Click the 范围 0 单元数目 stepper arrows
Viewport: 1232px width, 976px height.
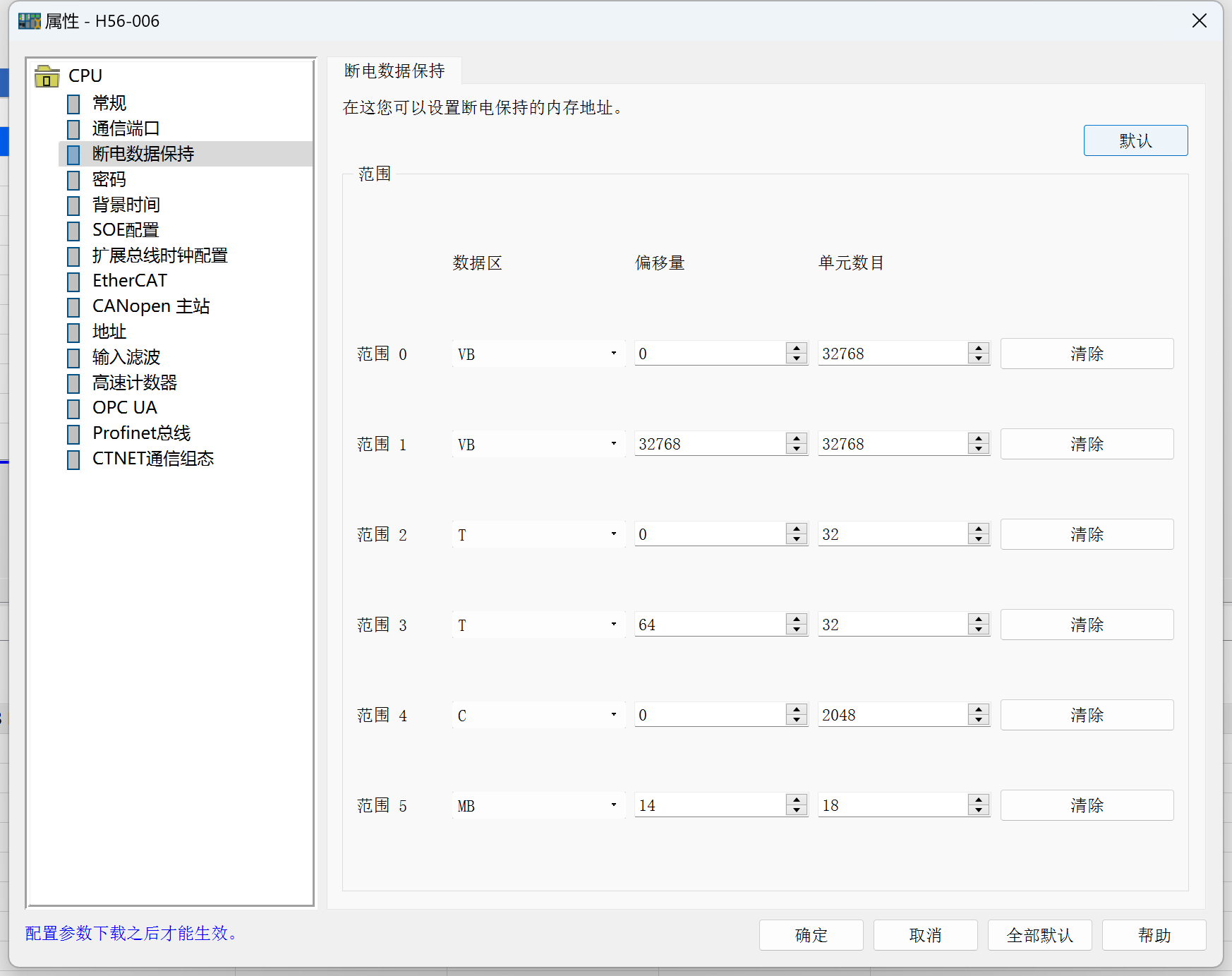tap(979, 354)
